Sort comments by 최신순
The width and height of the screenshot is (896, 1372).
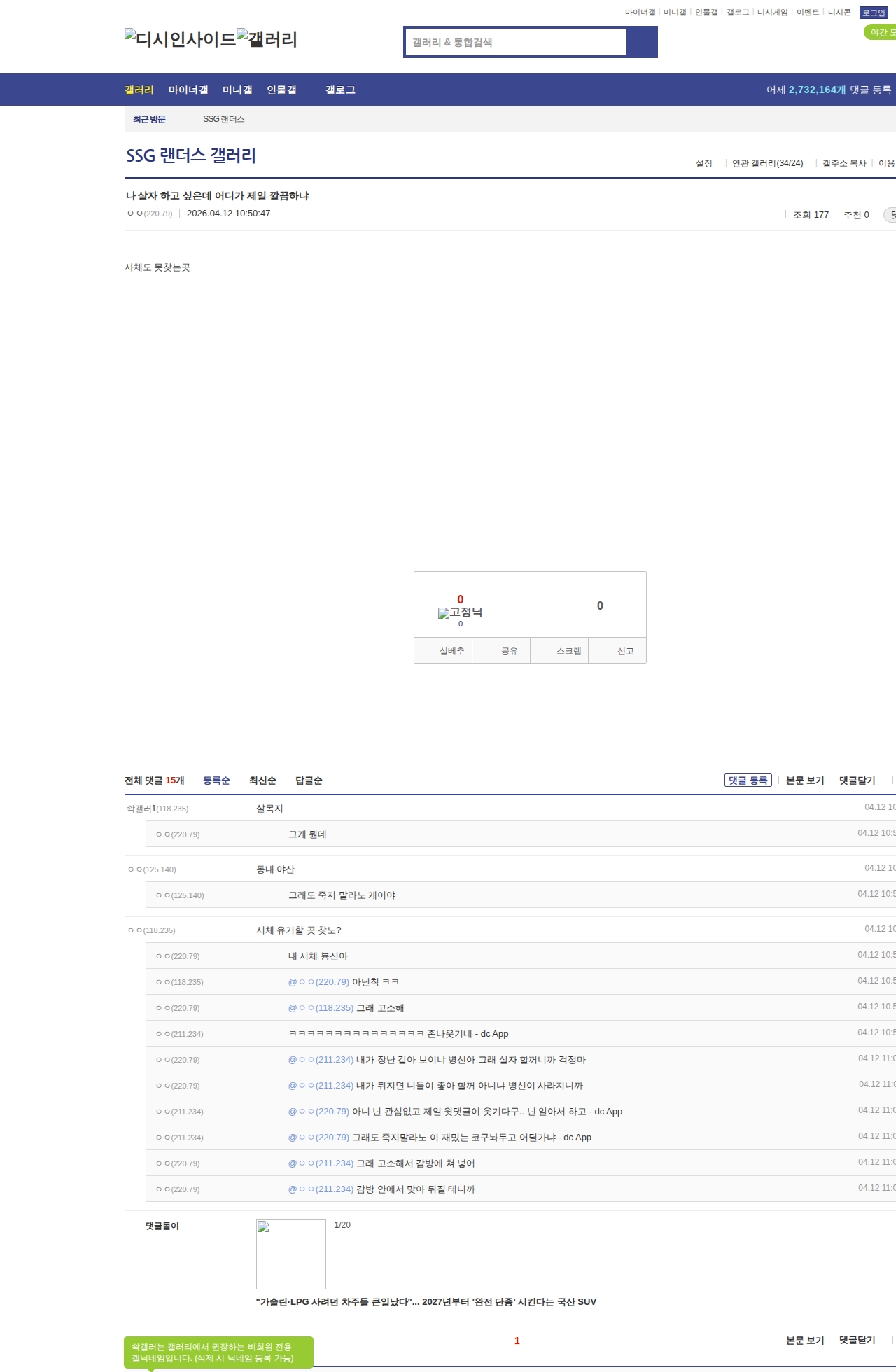pyautogui.click(x=262, y=780)
